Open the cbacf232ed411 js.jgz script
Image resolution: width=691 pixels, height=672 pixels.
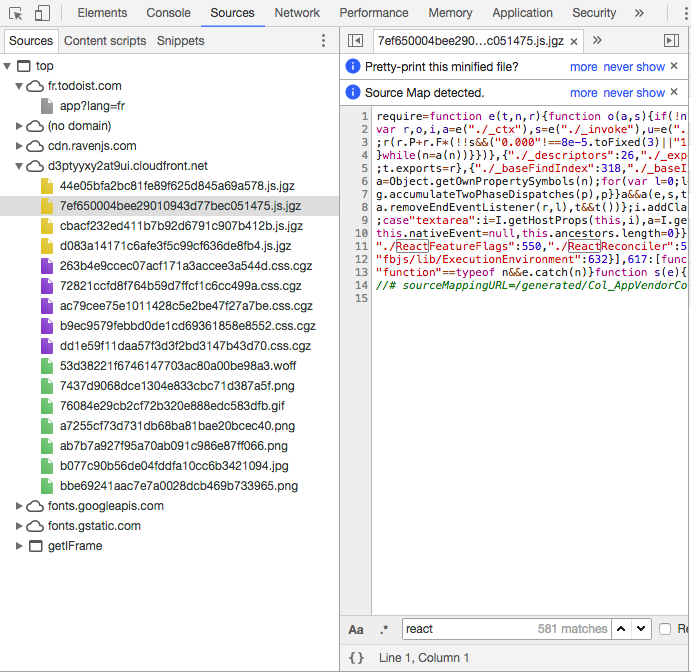[181, 226]
